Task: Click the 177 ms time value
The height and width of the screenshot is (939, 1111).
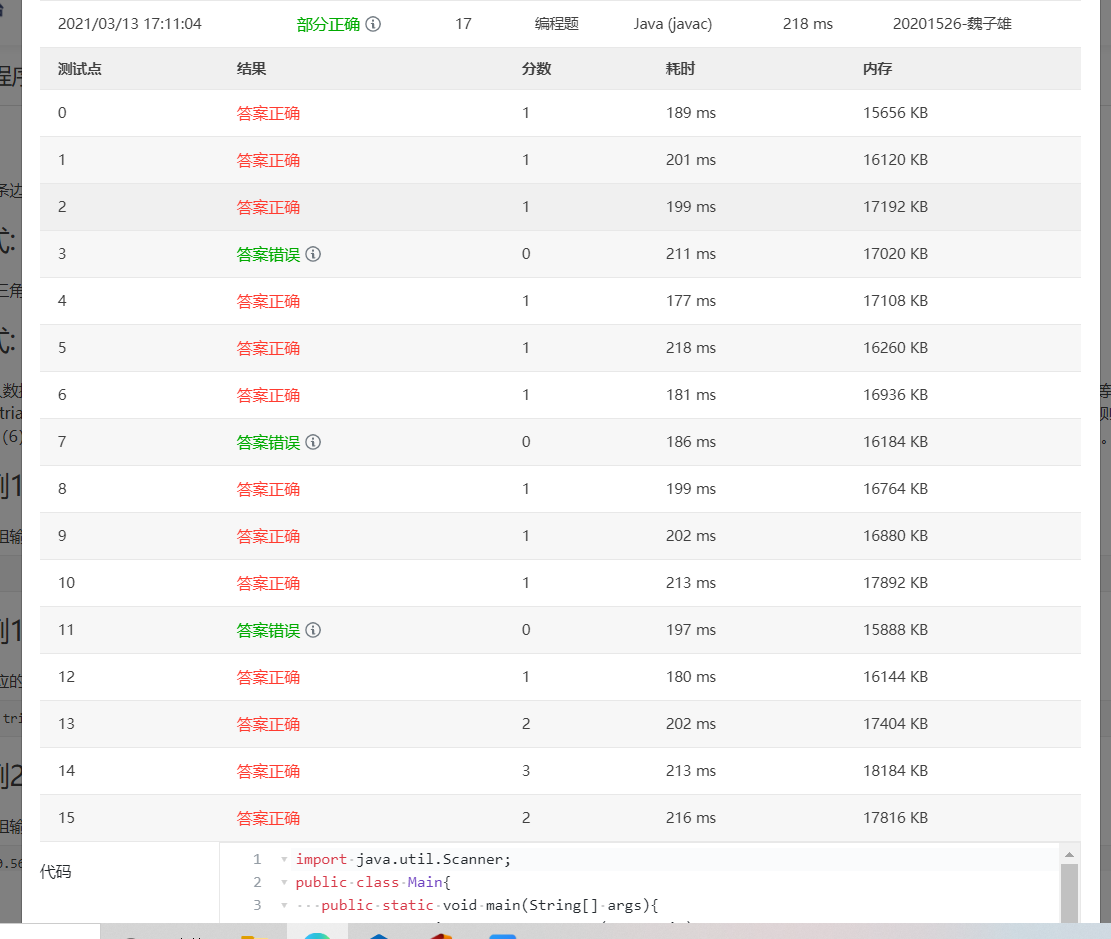Action: [x=691, y=300]
